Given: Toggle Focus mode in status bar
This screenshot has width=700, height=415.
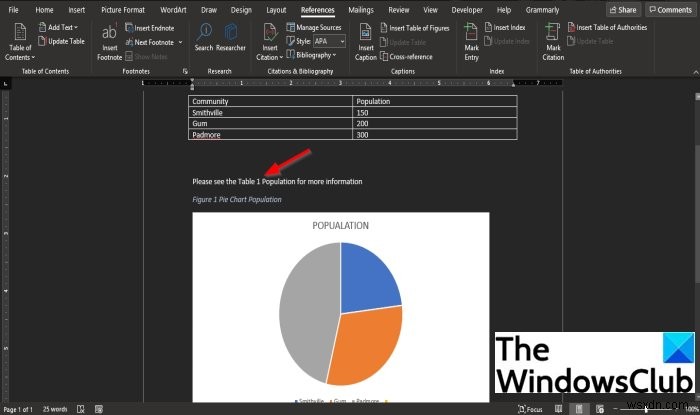Looking at the screenshot, I should [x=530, y=409].
